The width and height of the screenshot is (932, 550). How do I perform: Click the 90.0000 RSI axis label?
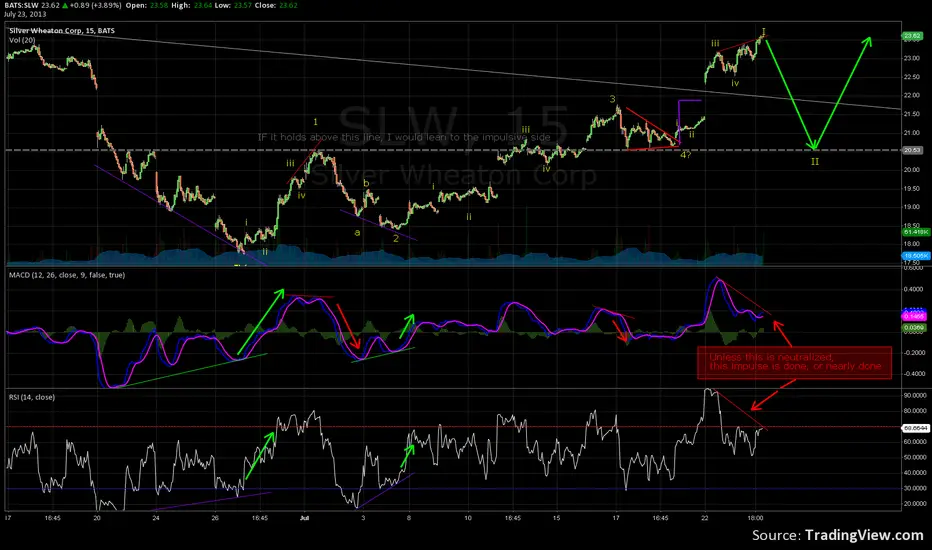pyautogui.click(x=915, y=395)
